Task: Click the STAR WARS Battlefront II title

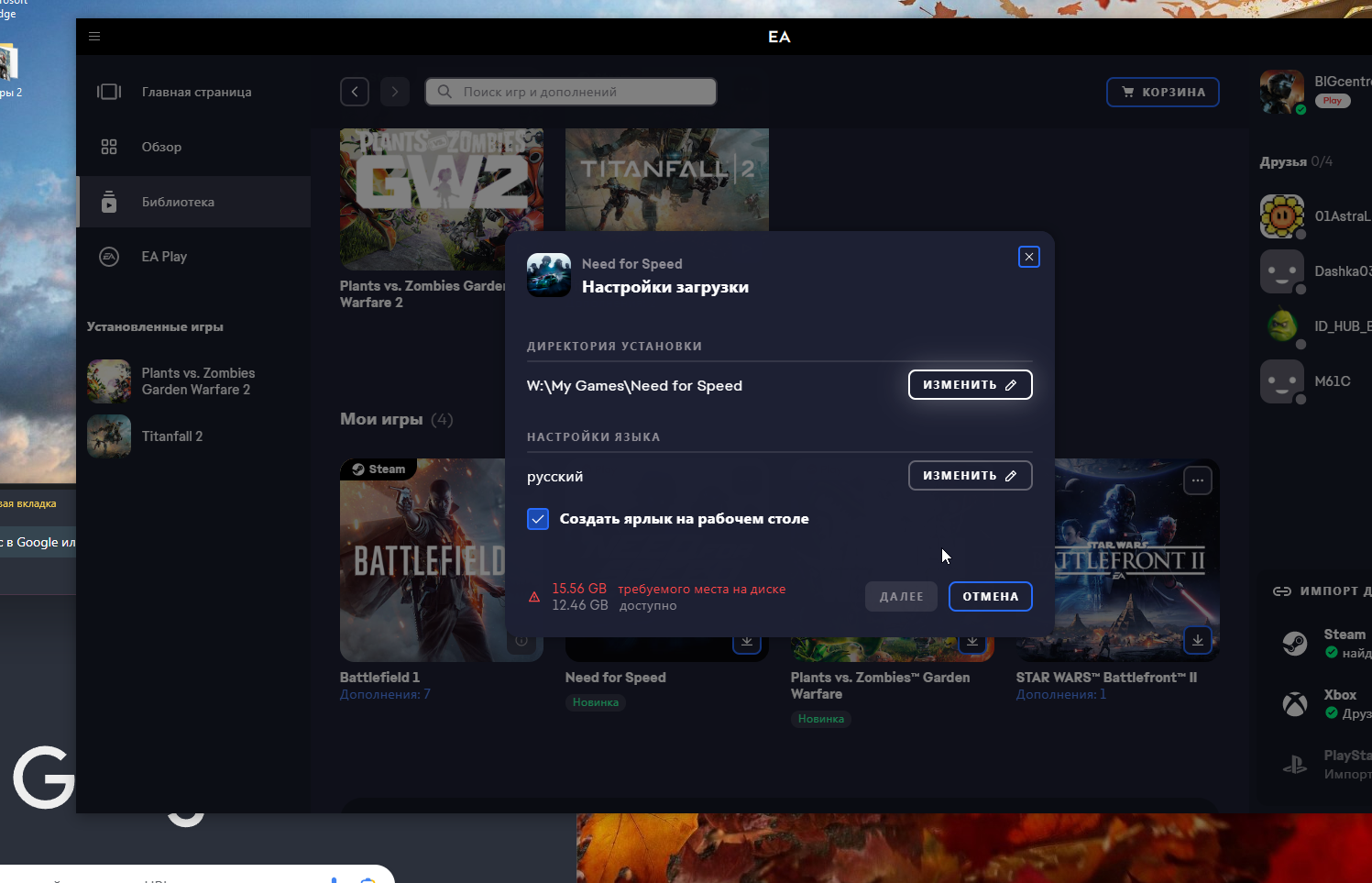Action: [1107, 678]
